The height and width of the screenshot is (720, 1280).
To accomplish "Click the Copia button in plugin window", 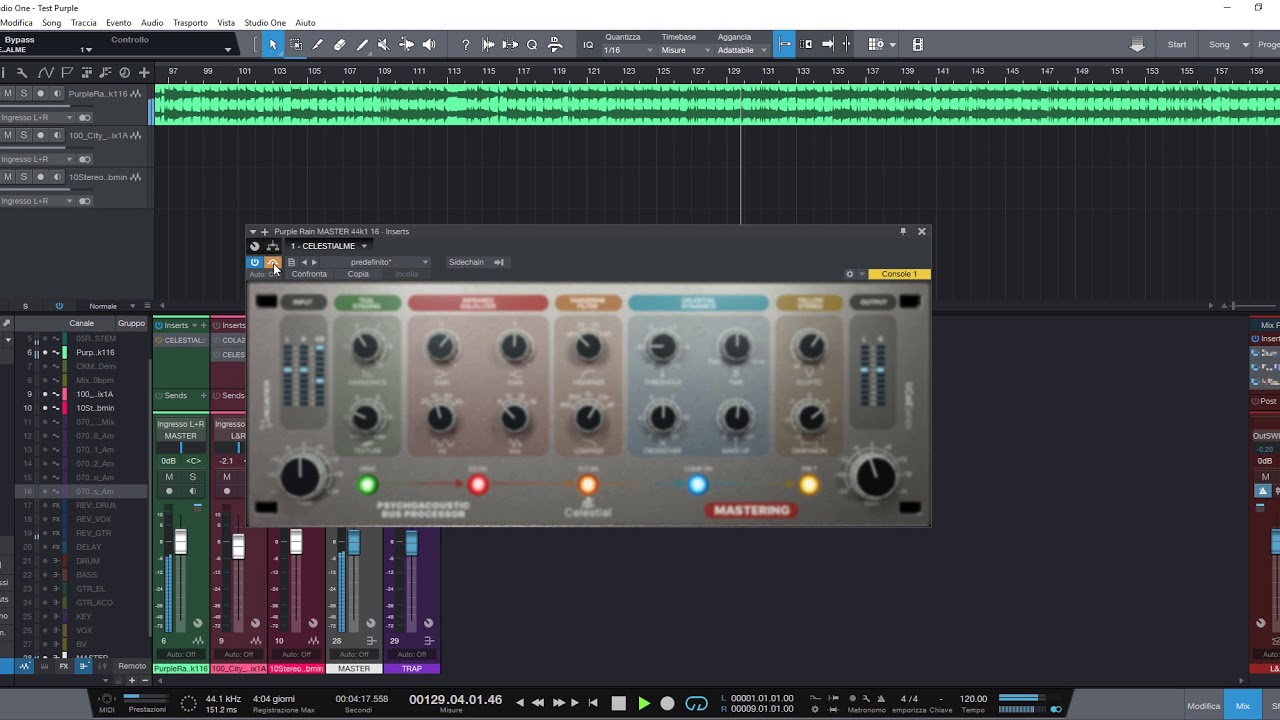I will click(x=358, y=274).
